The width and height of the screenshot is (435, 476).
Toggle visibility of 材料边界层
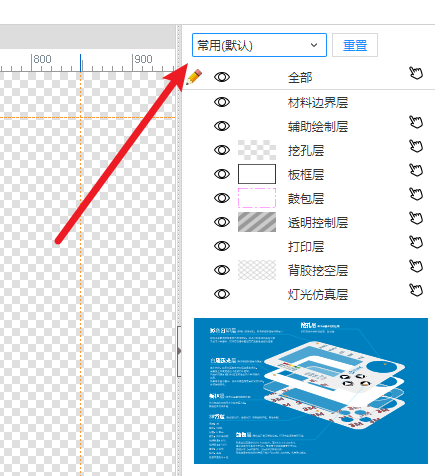point(222,102)
